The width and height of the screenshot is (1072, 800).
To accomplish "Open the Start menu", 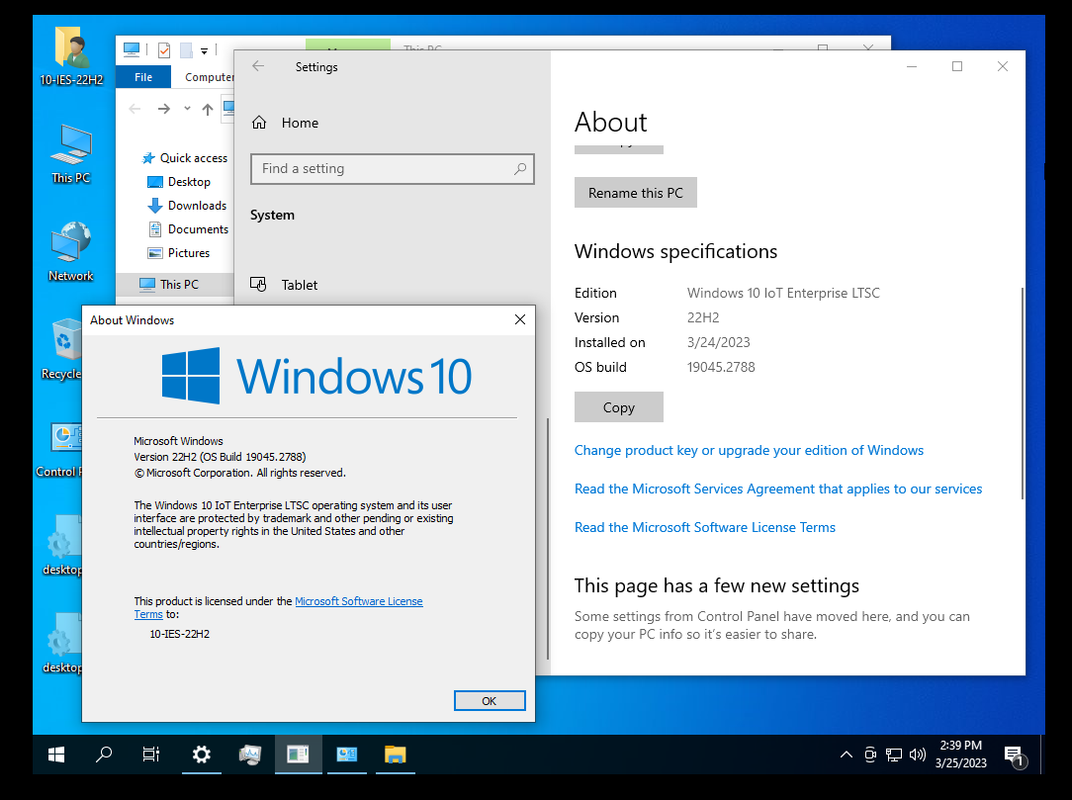I will [56, 754].
